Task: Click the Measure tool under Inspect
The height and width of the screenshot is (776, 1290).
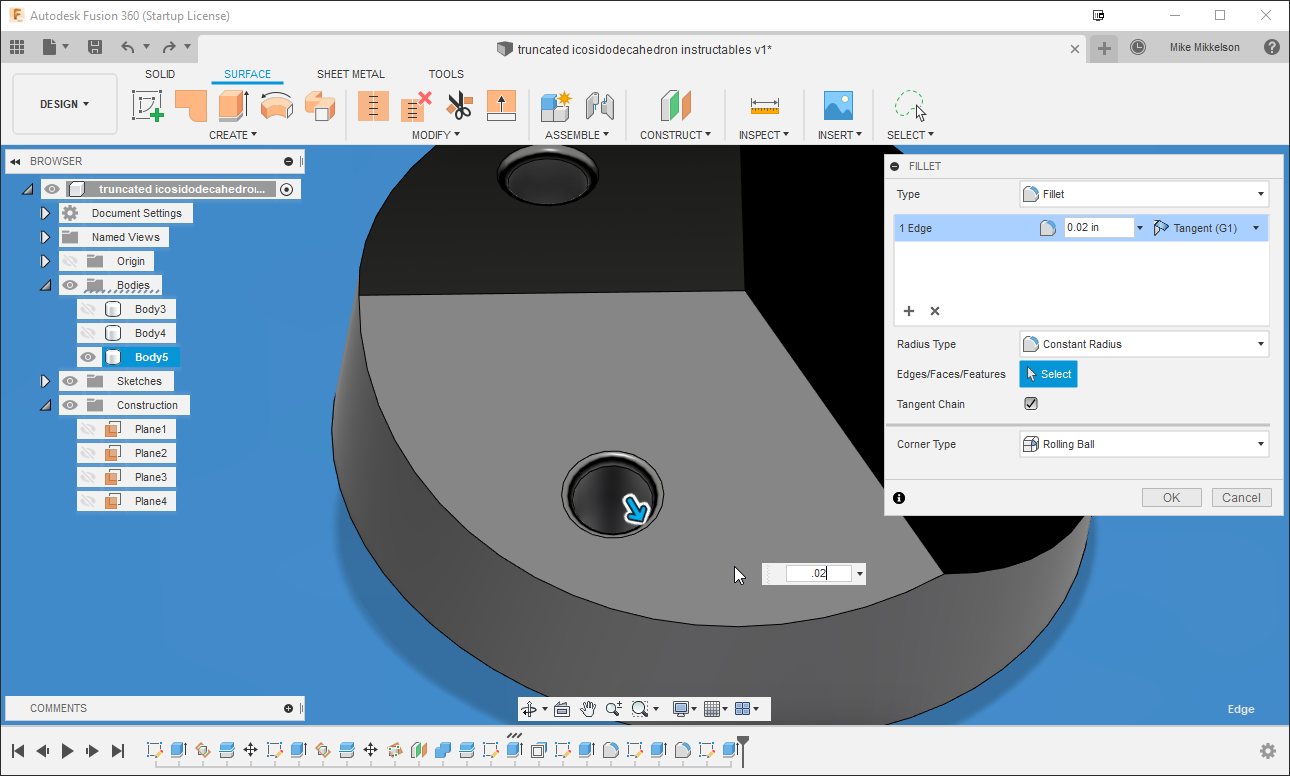Action: (x=764, y=105)
